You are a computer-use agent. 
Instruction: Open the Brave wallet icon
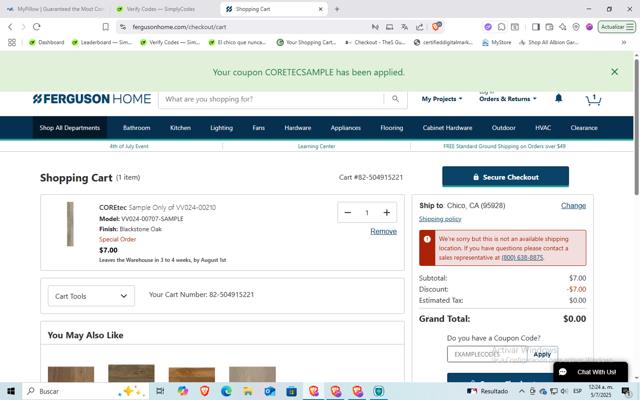(549, 27)
